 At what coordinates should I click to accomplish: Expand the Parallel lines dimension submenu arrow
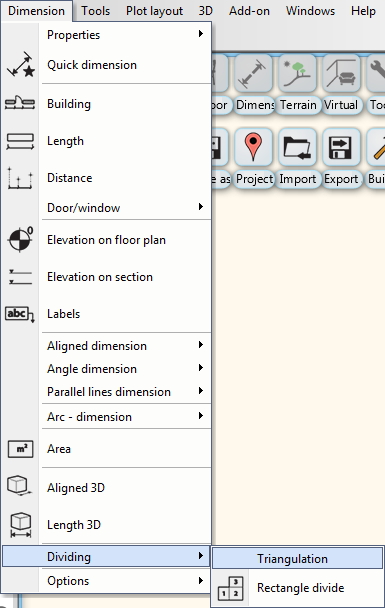pos(200,390)
